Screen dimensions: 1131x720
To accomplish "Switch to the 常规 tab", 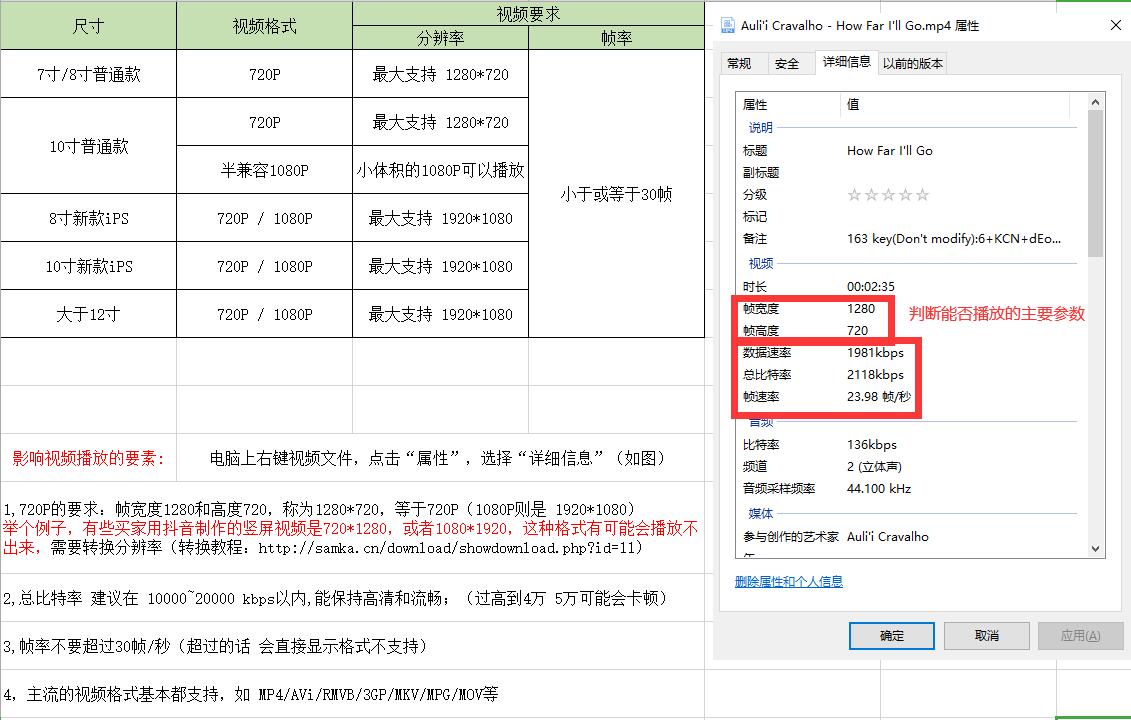I will pyautogui.click(x=741, y=62).
